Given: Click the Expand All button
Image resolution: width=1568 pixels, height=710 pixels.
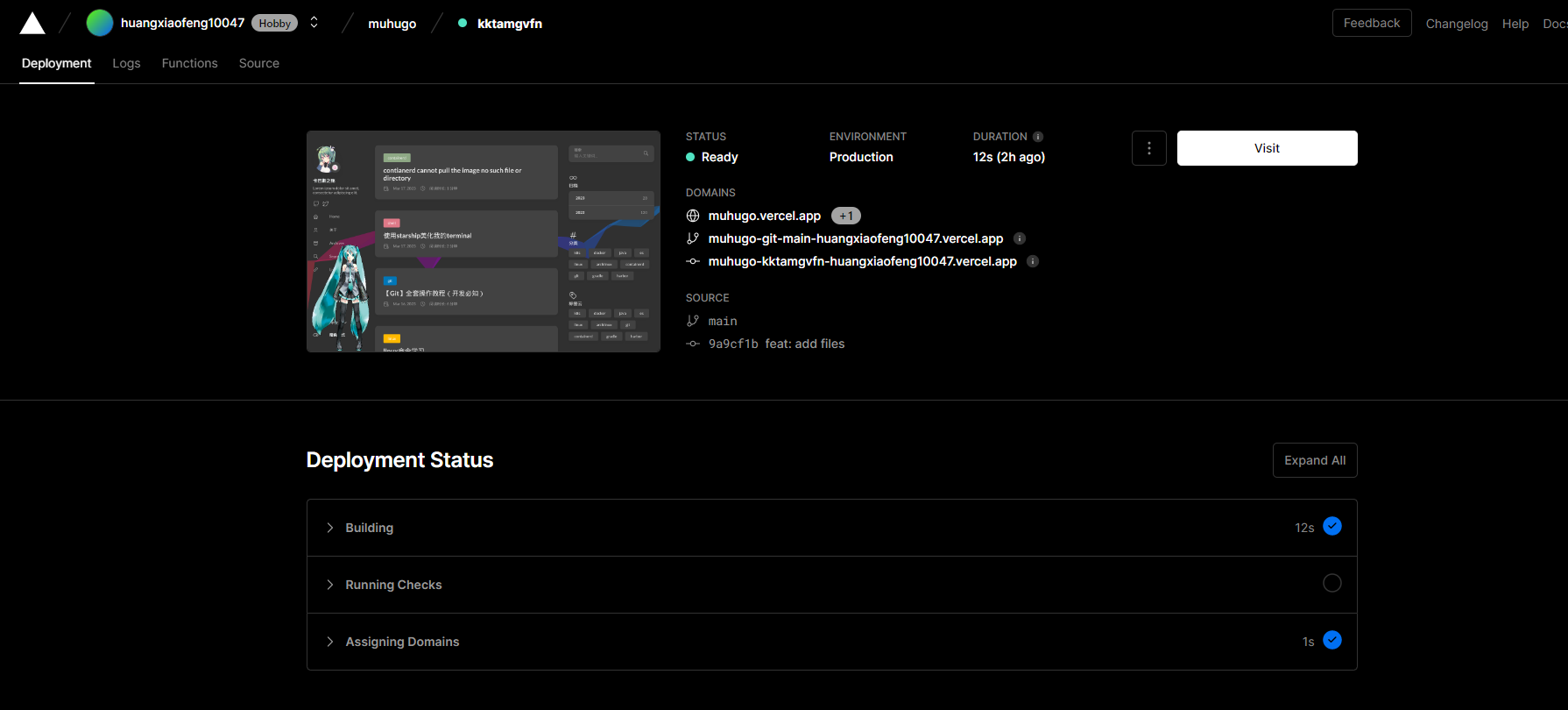Looking at the screenshot, I should tap(1315, 460).
